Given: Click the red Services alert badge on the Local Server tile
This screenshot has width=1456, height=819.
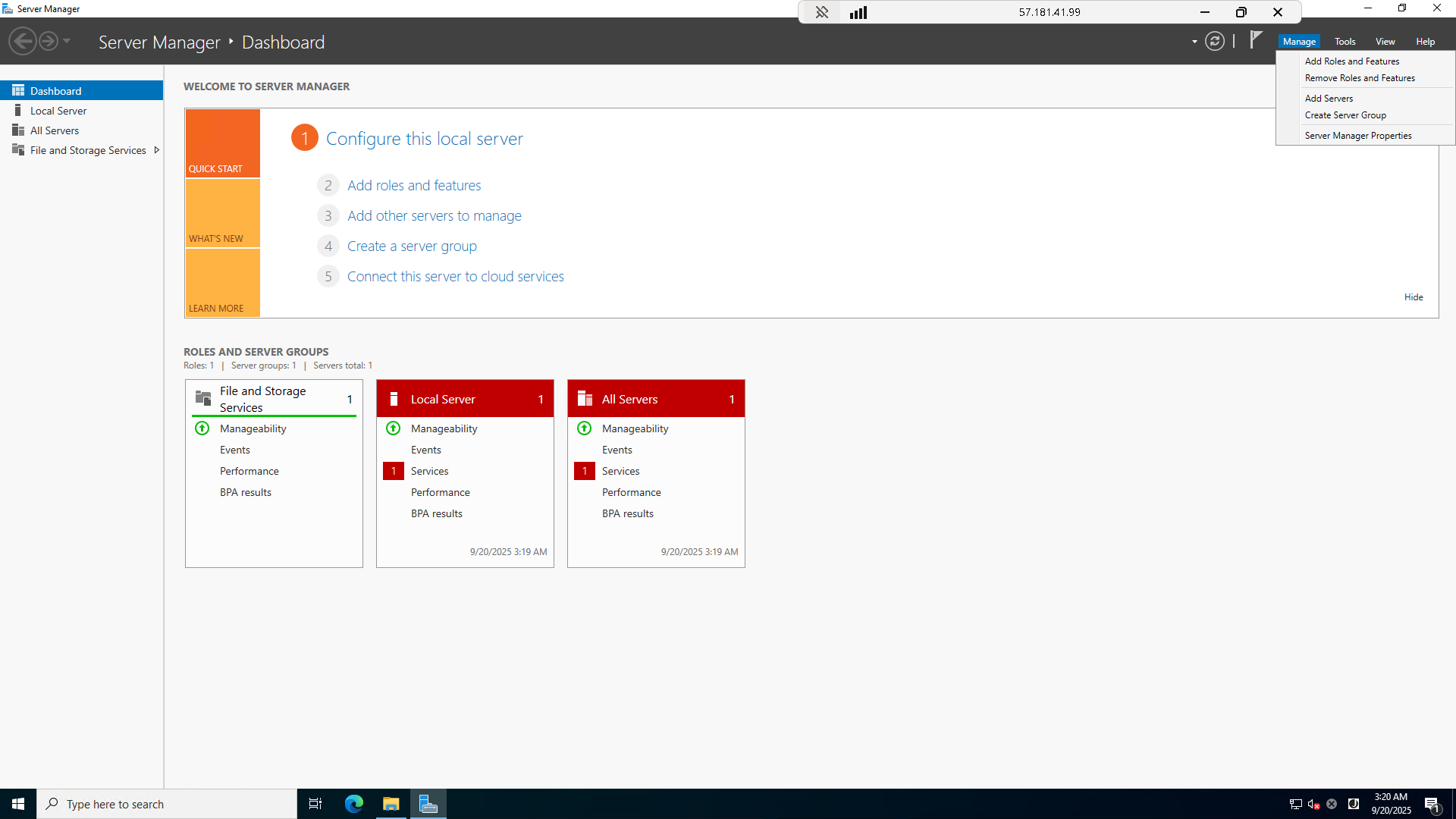Looking at the screenshot, I should tap(393, 471).
